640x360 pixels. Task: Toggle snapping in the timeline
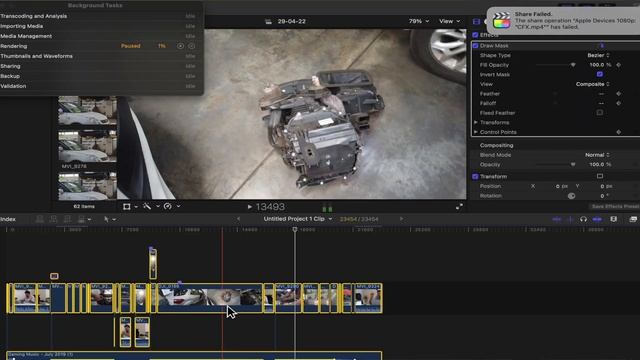[597, 219]
